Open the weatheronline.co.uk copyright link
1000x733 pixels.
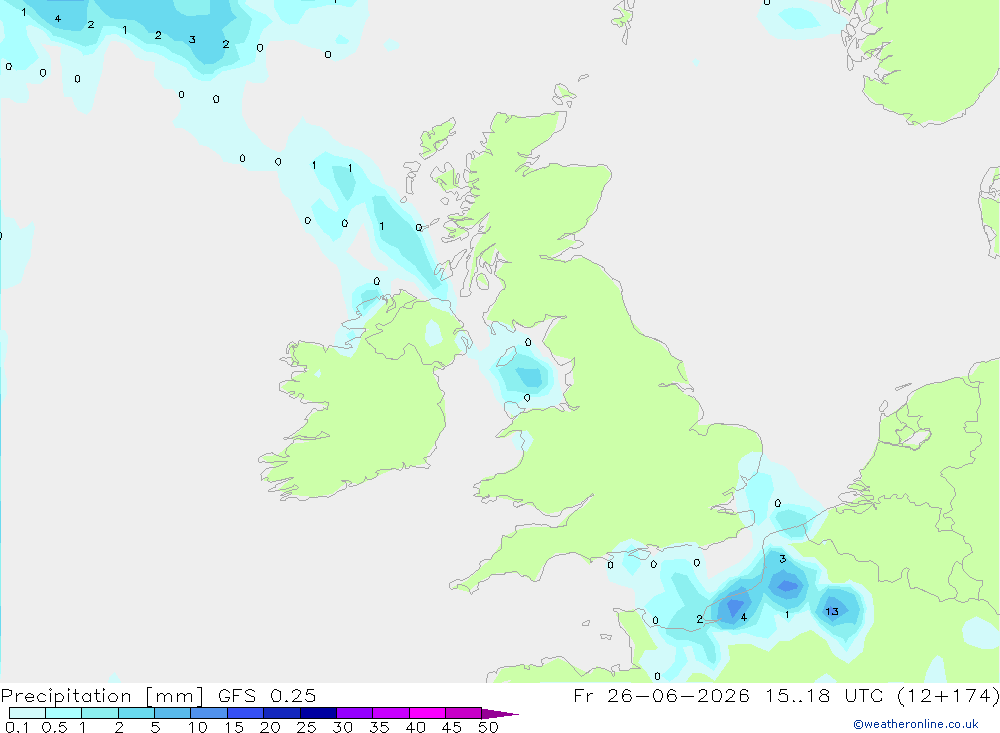tap(916, 724)
